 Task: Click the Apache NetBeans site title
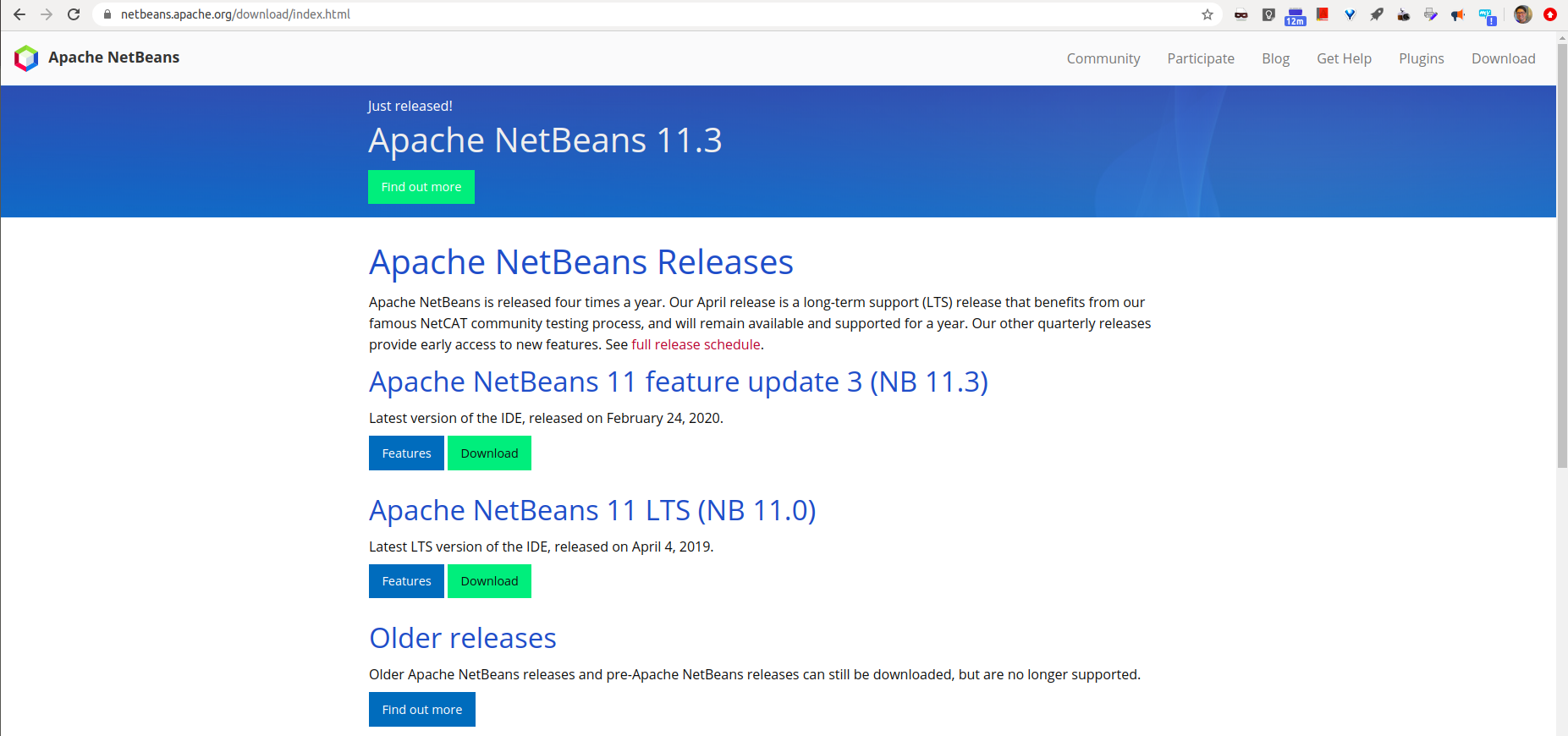click(113, 58)
